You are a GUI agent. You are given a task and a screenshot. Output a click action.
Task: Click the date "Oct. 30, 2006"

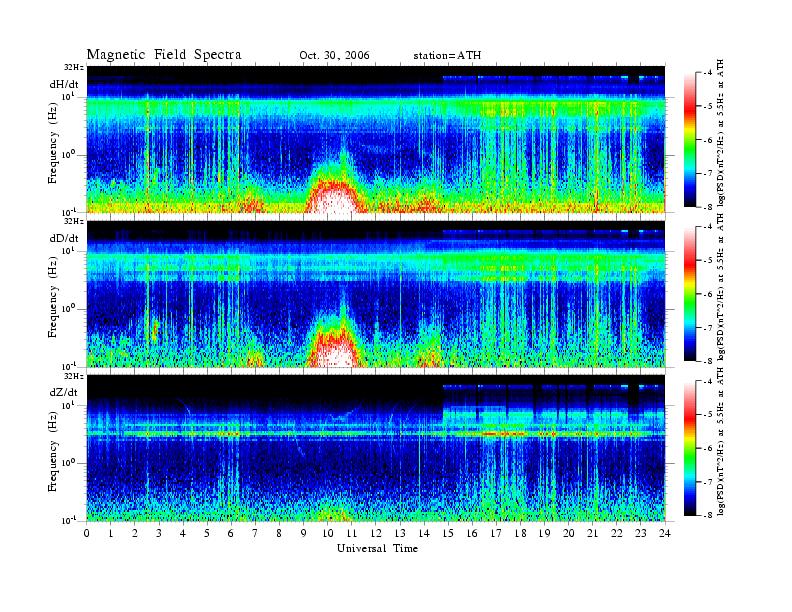334,56
